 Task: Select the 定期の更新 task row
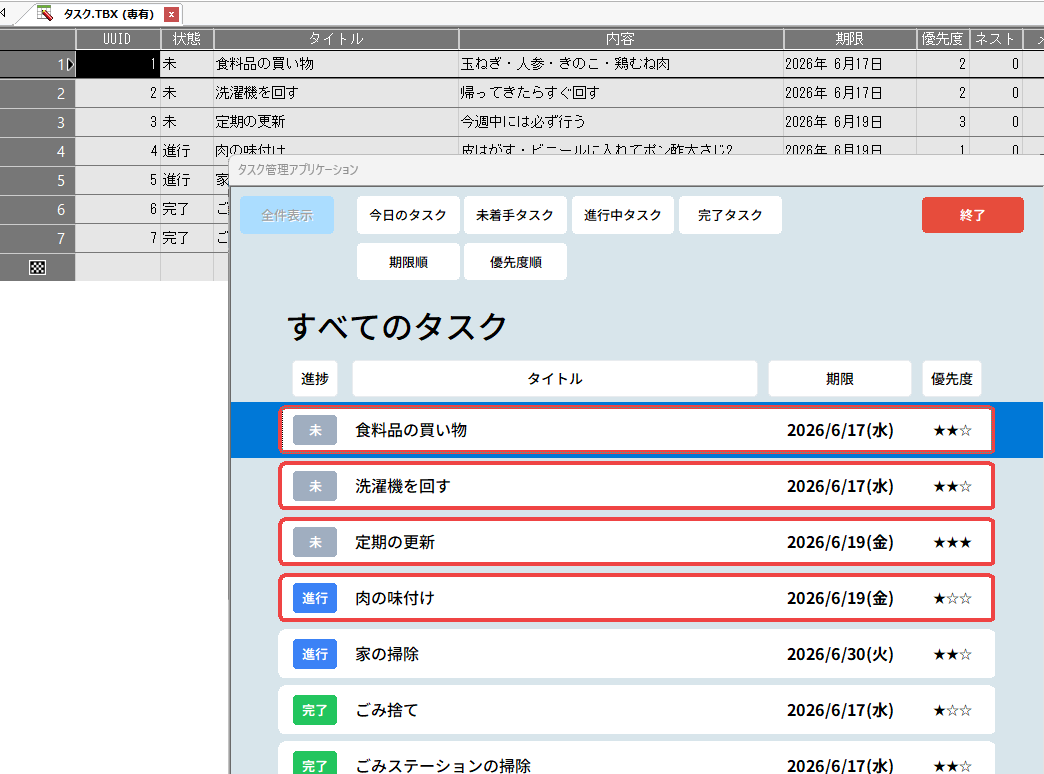point(637,542)
